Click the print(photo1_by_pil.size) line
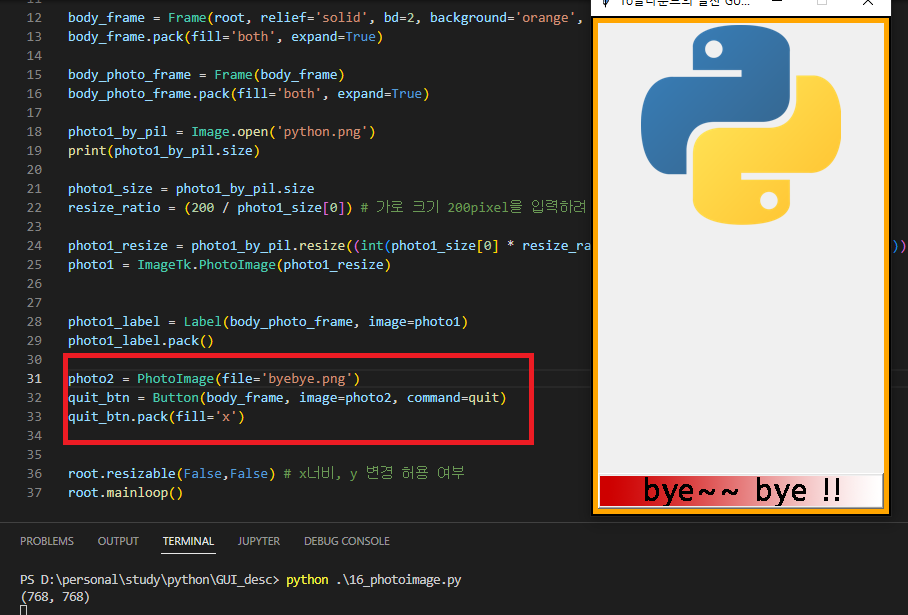 (x=164, y=151)
